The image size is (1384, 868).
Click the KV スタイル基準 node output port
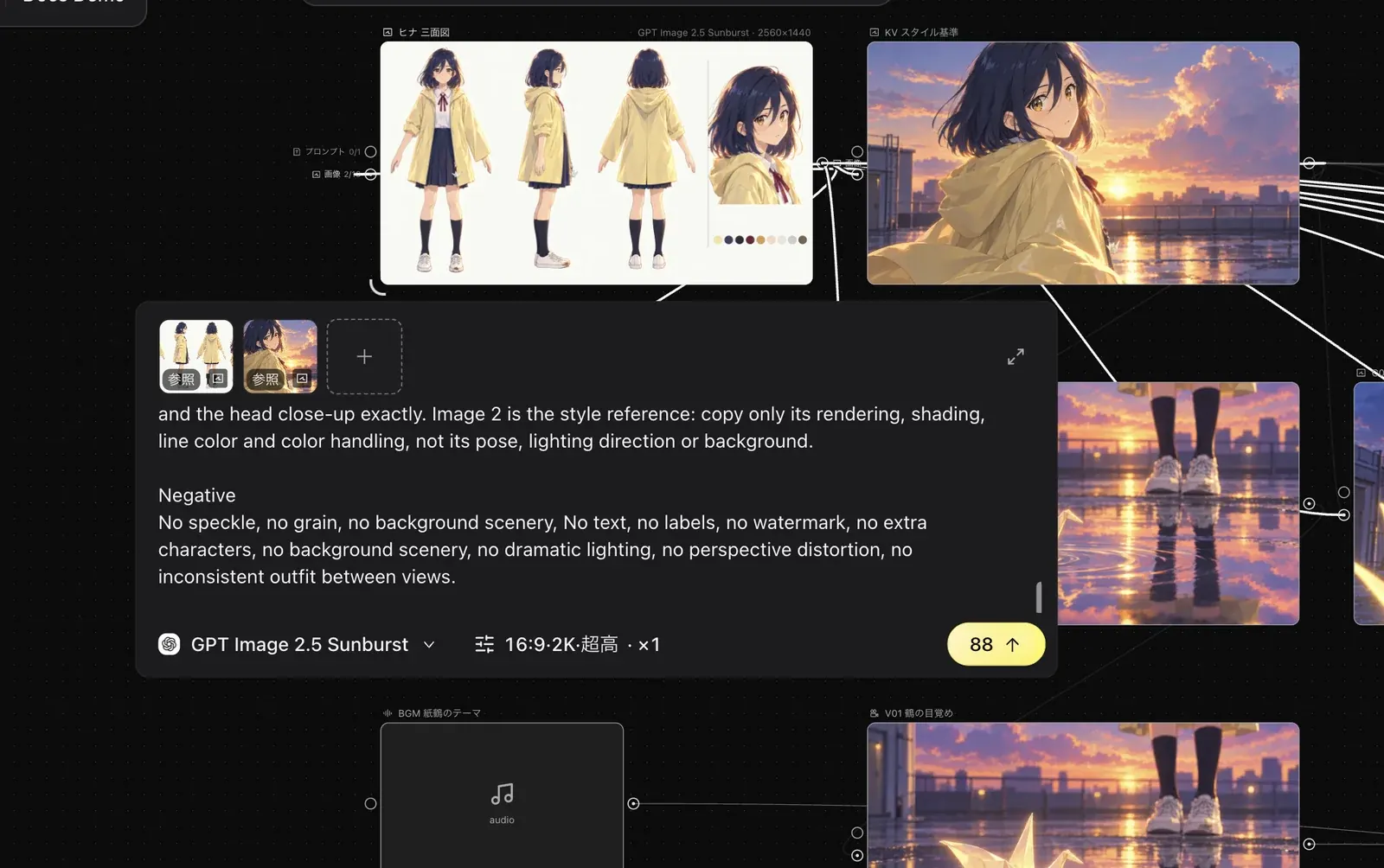click(1309, 163)
